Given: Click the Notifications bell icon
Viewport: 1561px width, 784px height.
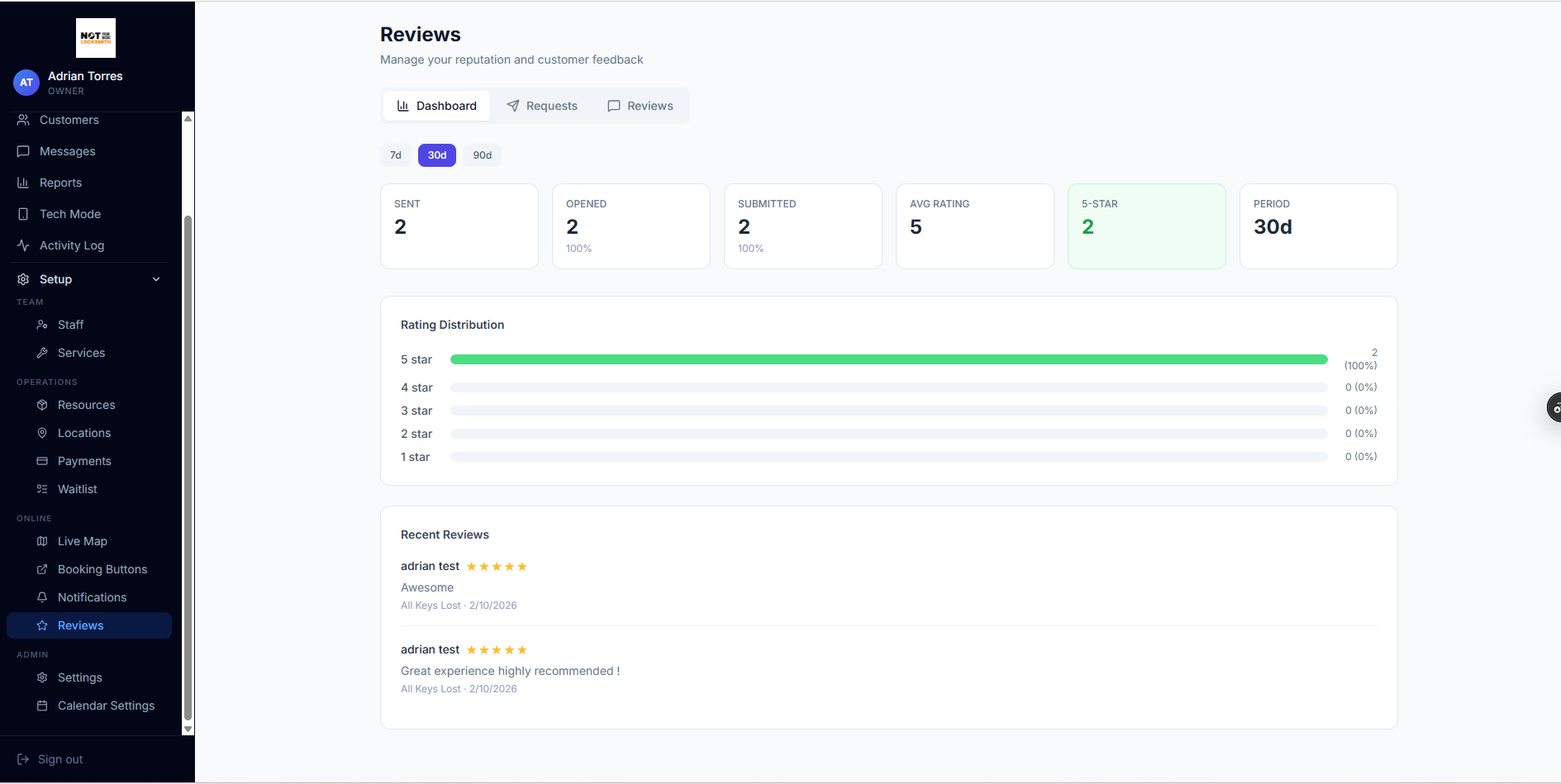Looking at the screenshot, I should (42, 597).
